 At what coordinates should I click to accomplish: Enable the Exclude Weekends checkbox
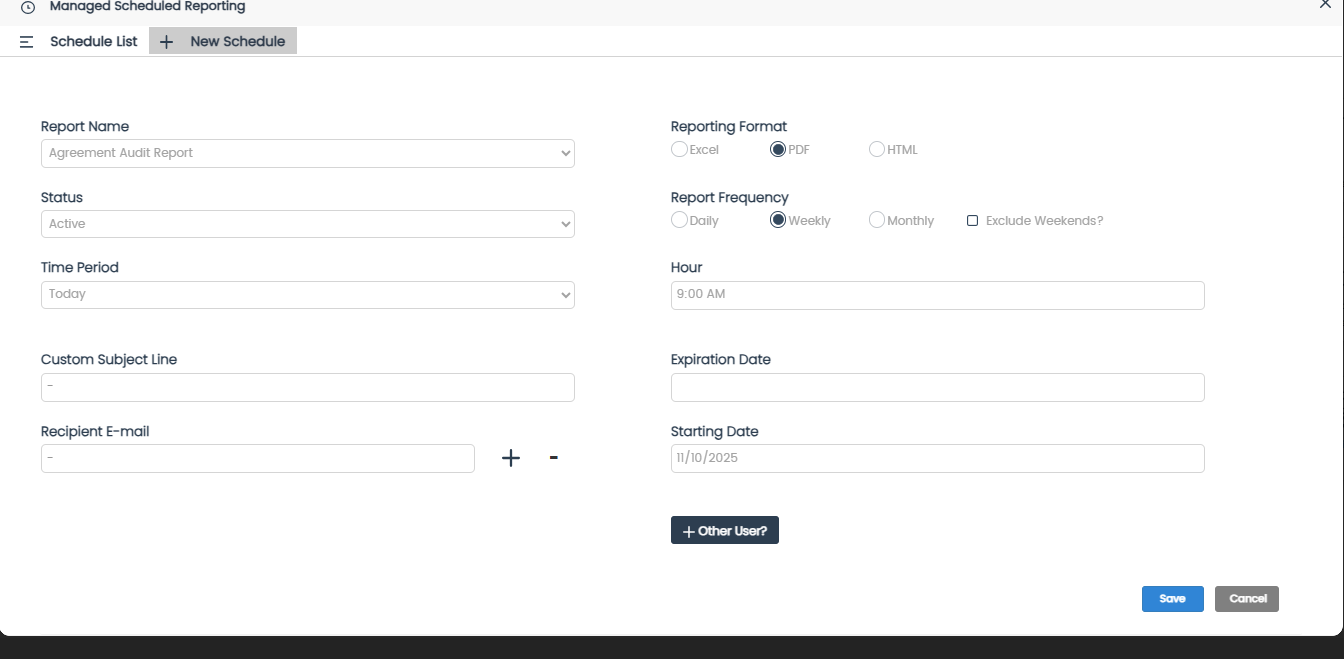(972, 221)
